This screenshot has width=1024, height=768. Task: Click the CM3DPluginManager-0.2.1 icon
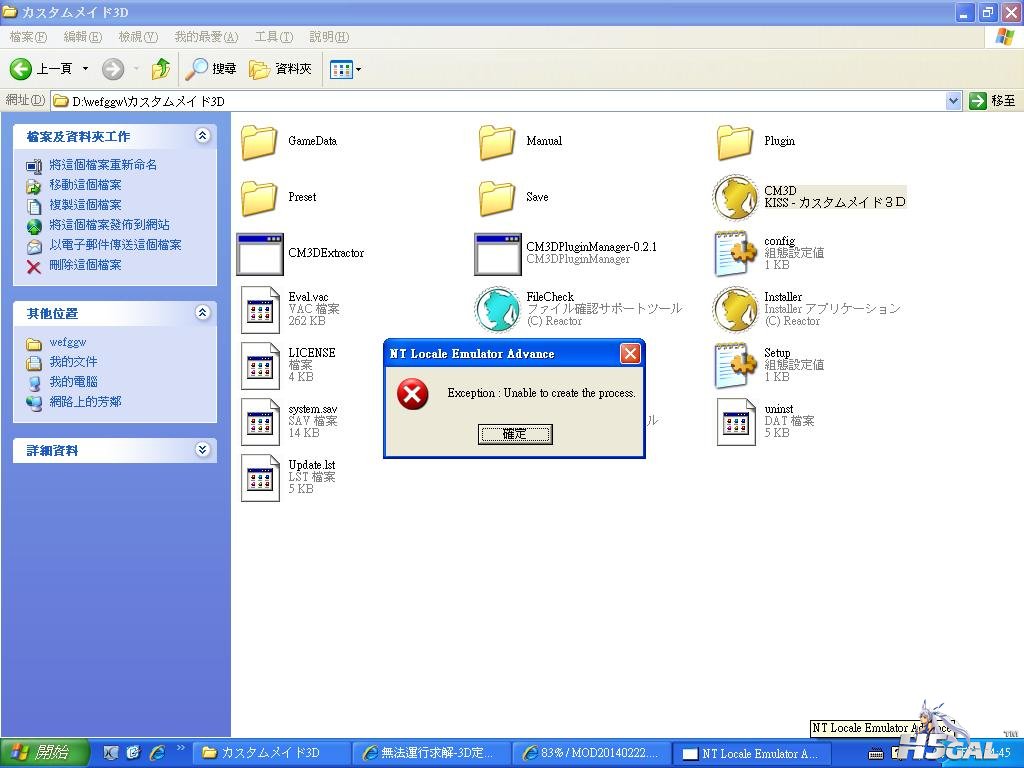[x=498, y=254]
